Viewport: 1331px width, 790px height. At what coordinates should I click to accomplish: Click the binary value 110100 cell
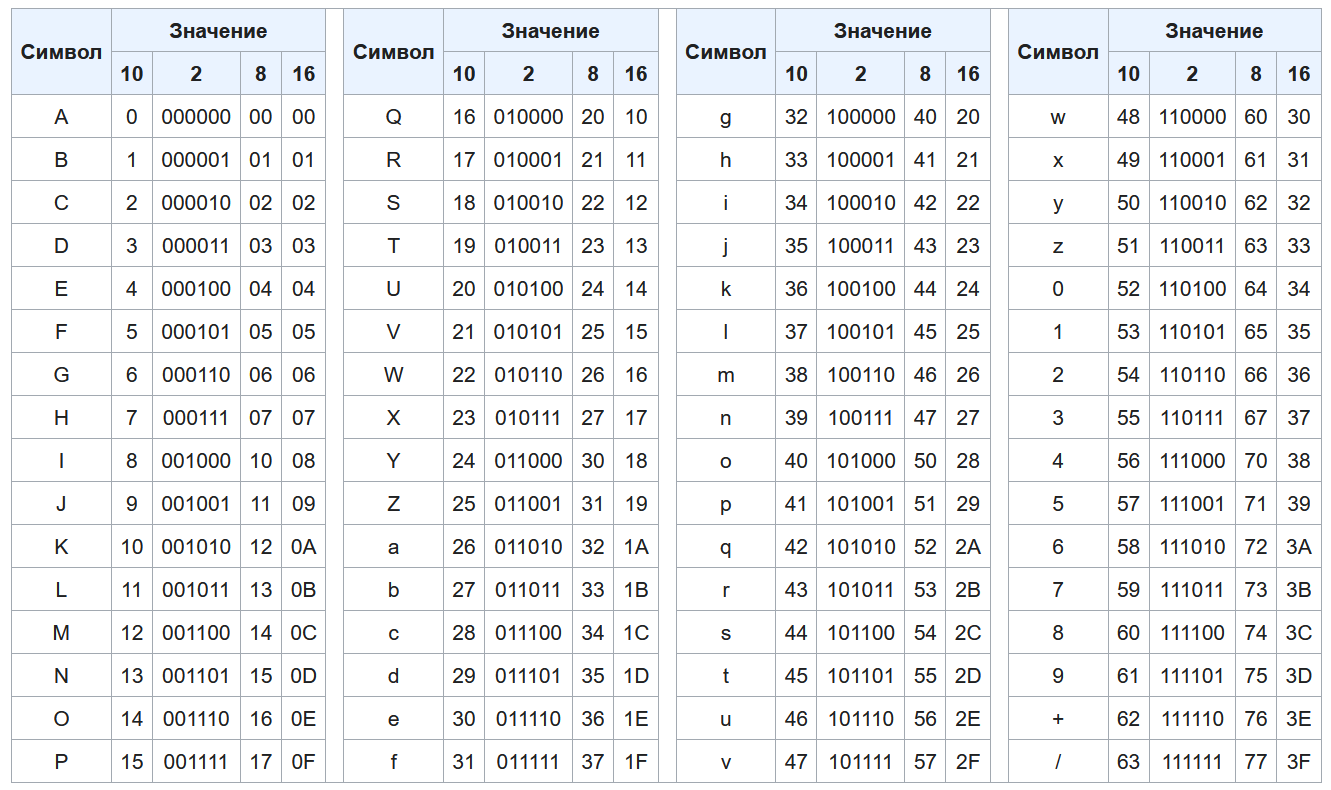(x=1192, y=289)
